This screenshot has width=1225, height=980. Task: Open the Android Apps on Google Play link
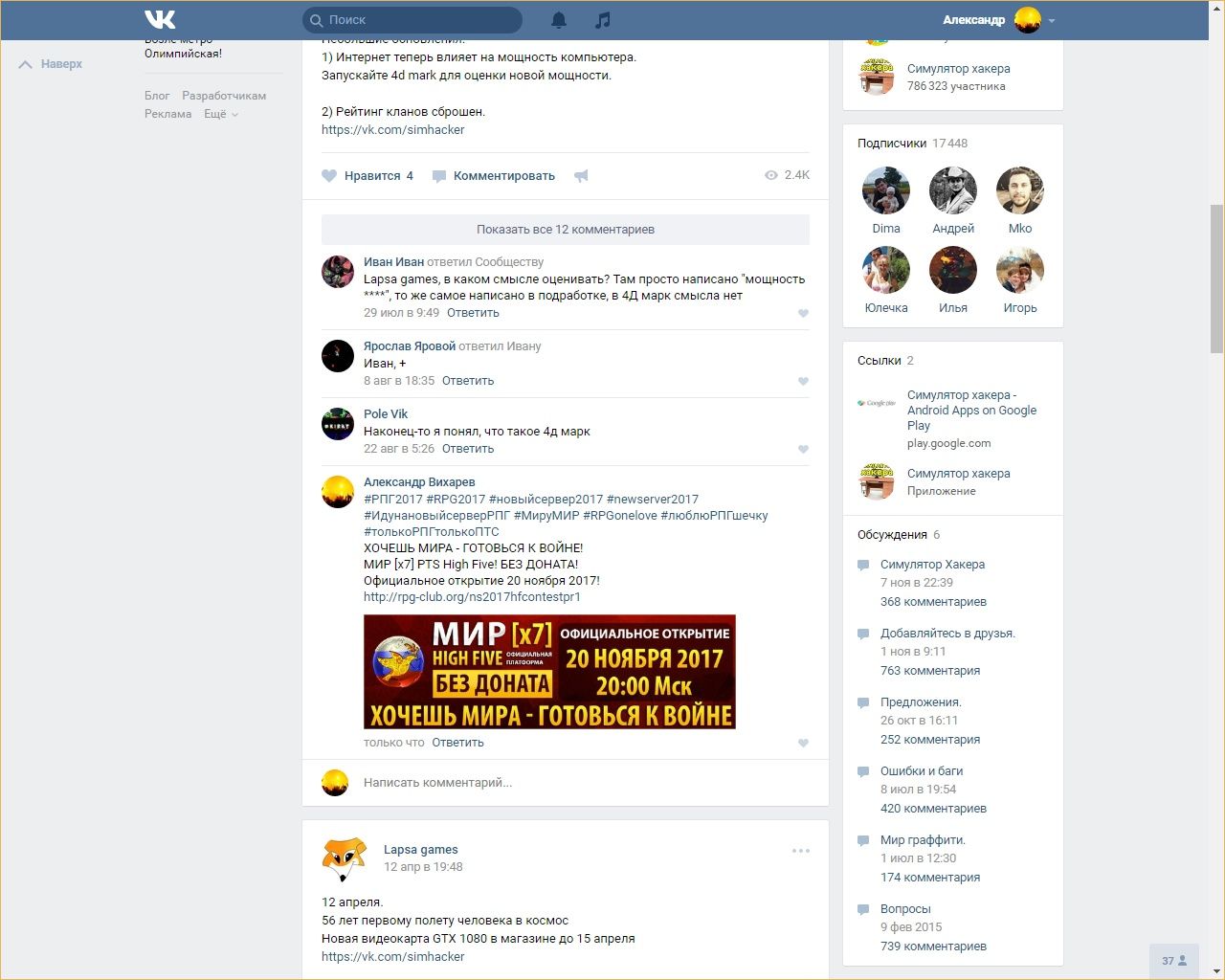971,411
